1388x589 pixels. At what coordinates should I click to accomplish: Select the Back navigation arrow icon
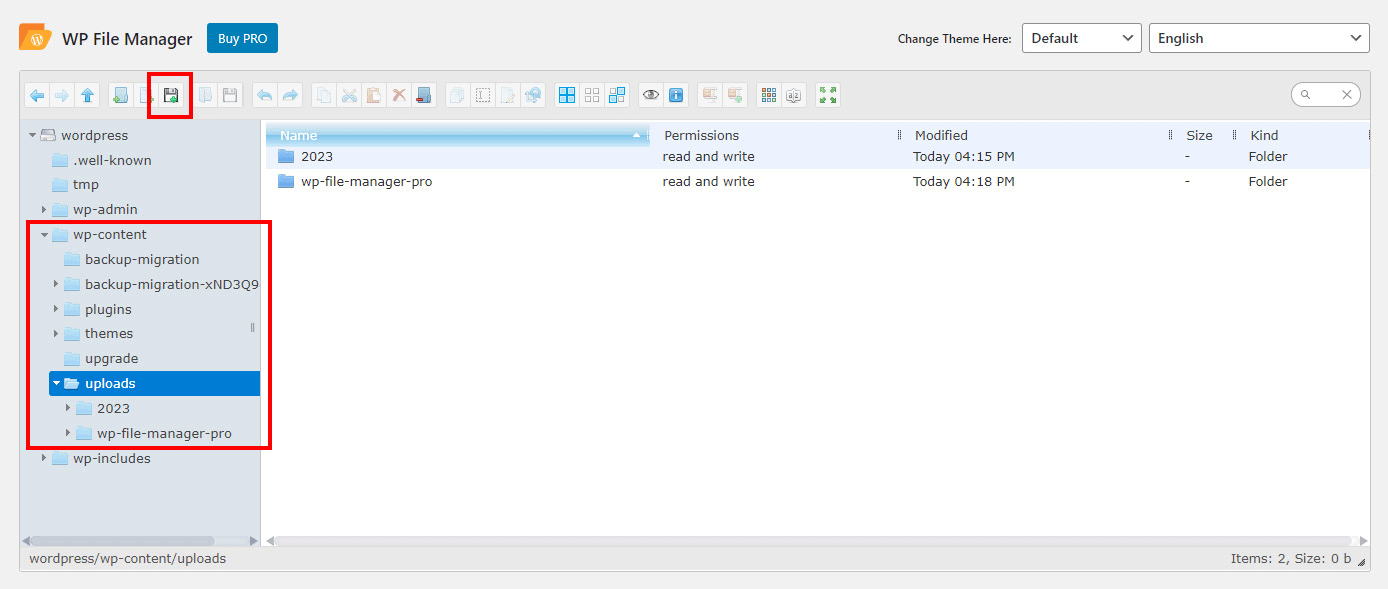point(37,94)
